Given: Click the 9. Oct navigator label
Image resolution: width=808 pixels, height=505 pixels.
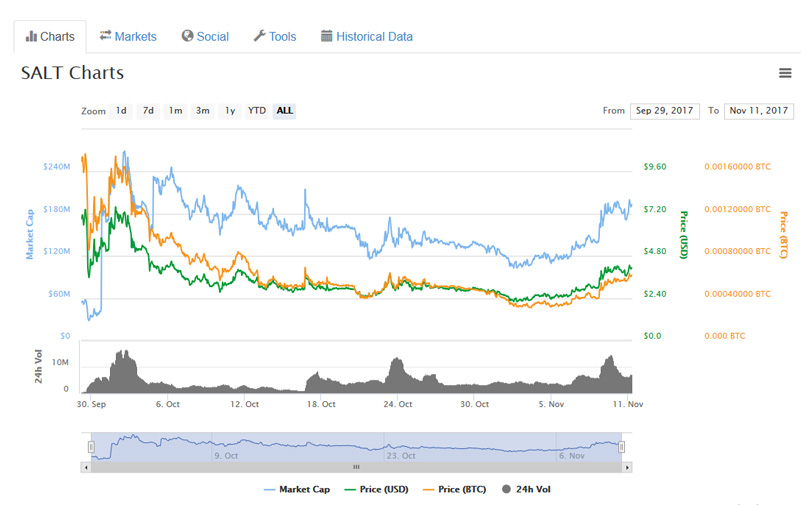Looking at the screenshot, I should [226, 456].
